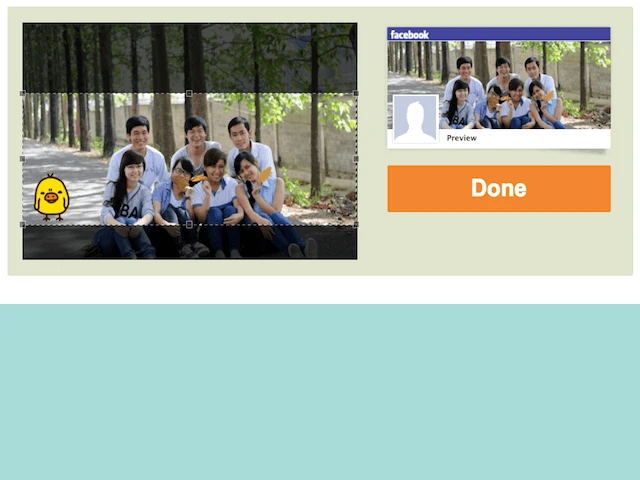Click the top-right corner crop handle
This screenshot has width=640, height=480.
coord(356,93)
